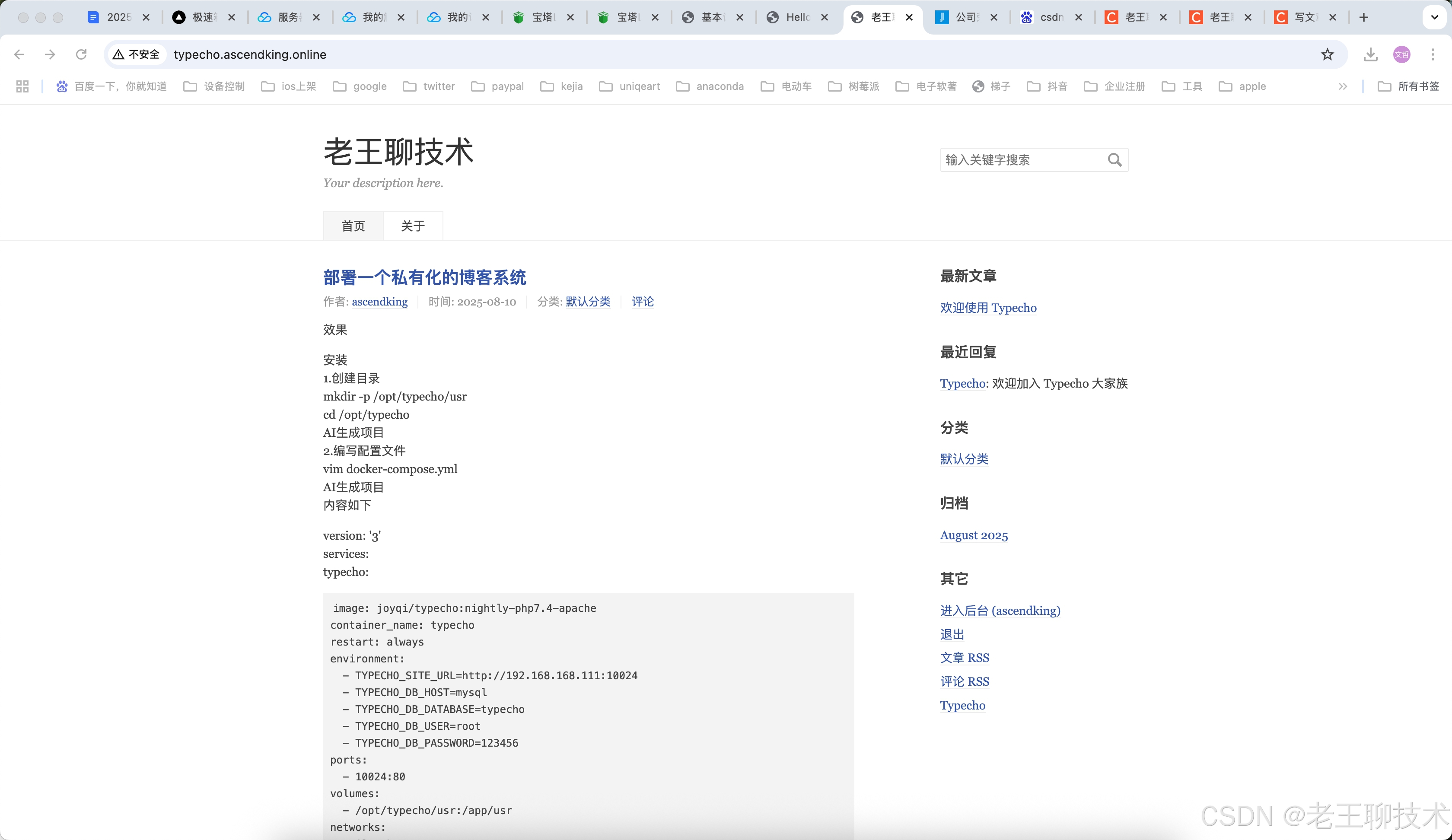This screenshot has height=840, width=1452.
Task: Close the csdn tab
Action: [x=1079, y=17]
